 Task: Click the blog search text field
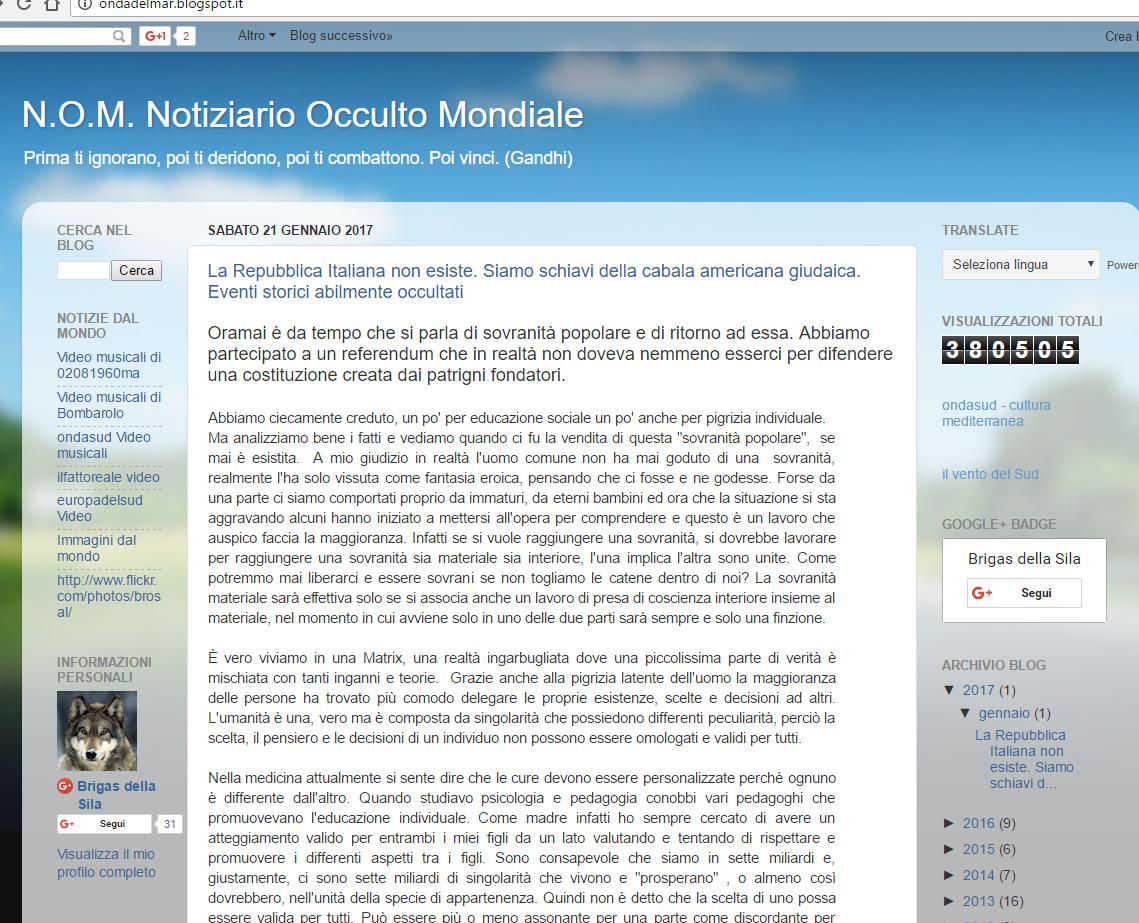point(83,271)
